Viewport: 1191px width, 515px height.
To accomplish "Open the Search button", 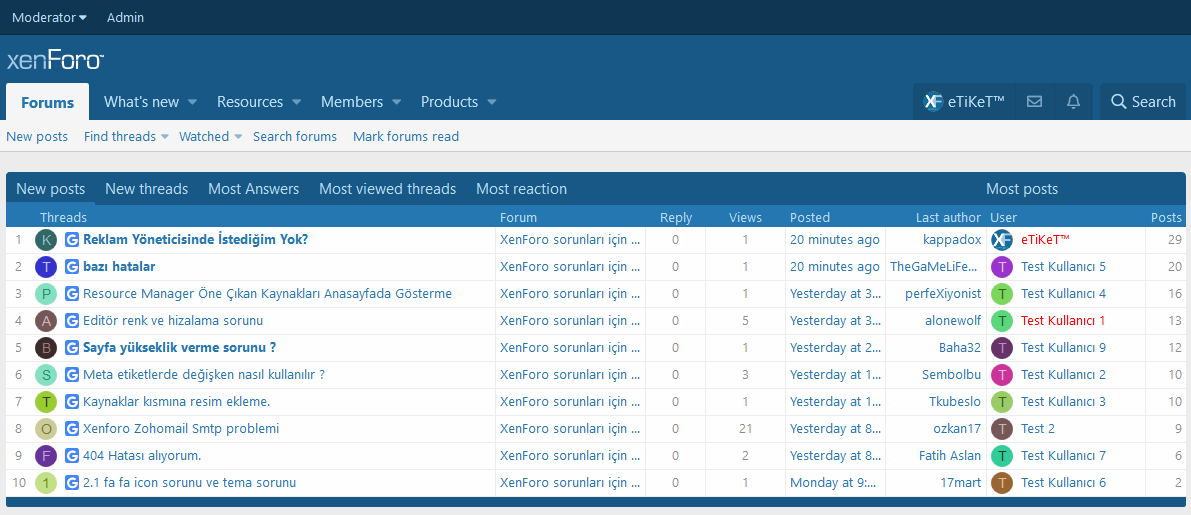I will pos(1143,102).
